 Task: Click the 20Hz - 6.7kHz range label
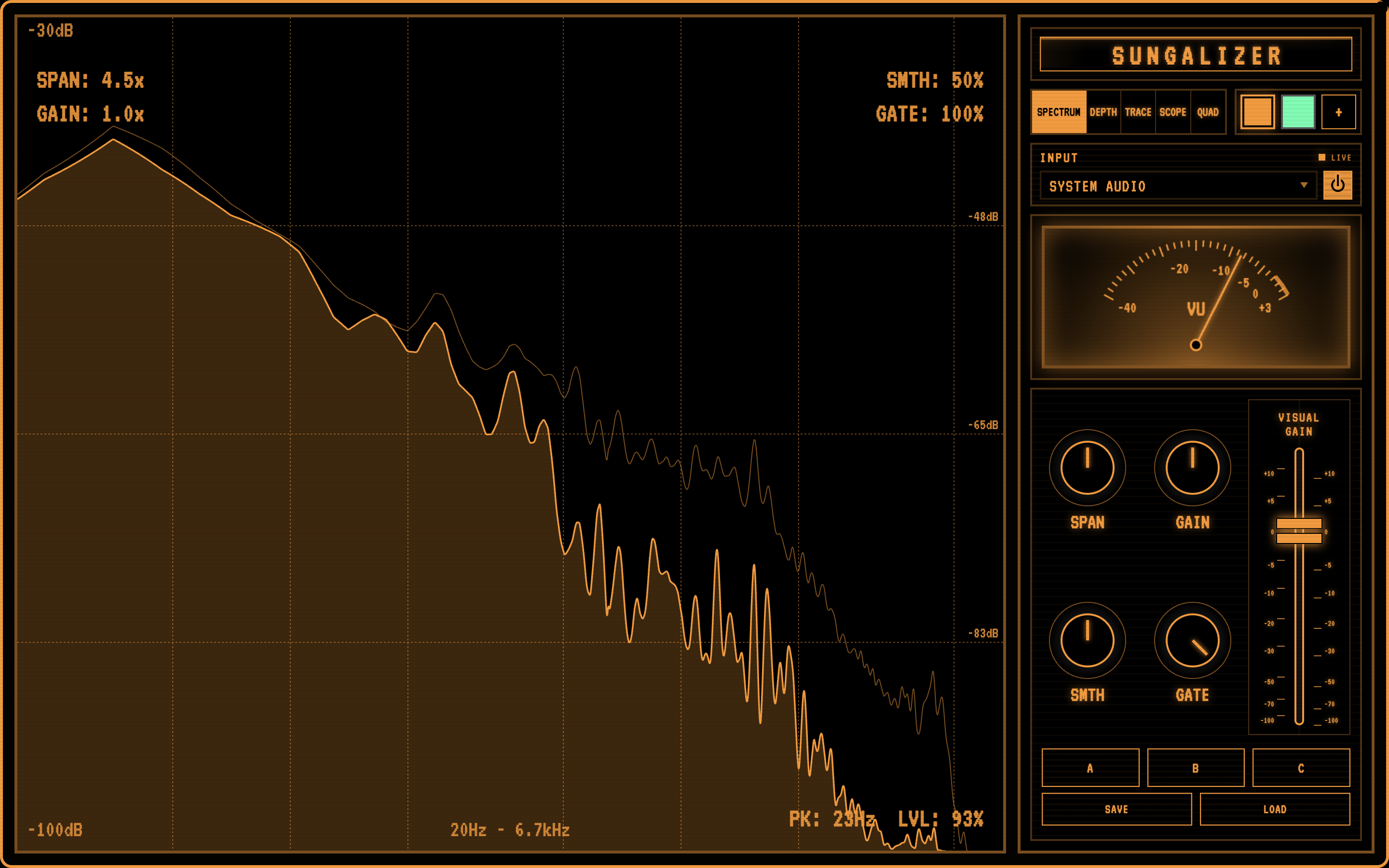point(510,830)
